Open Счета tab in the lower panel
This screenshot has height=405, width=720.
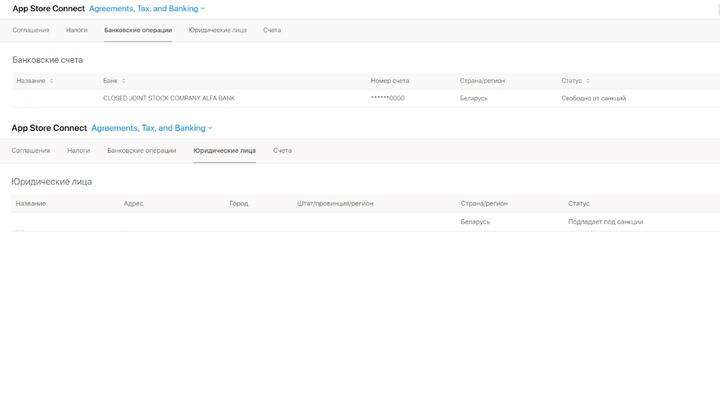tap(282, 150)
